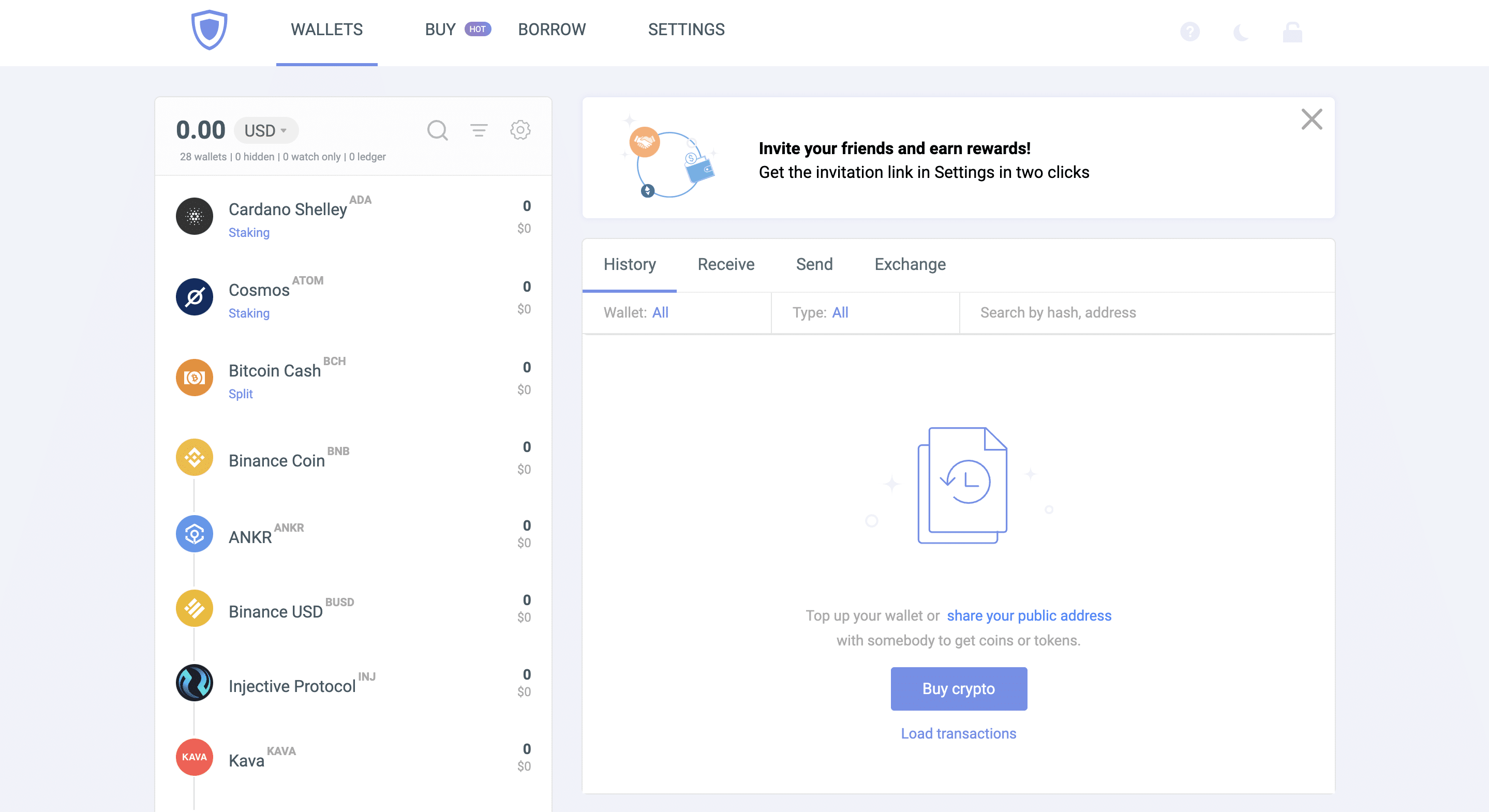Open wallet list settings gear
The width and height of the screenshot is (1489, 812).
tap(520, 130)
